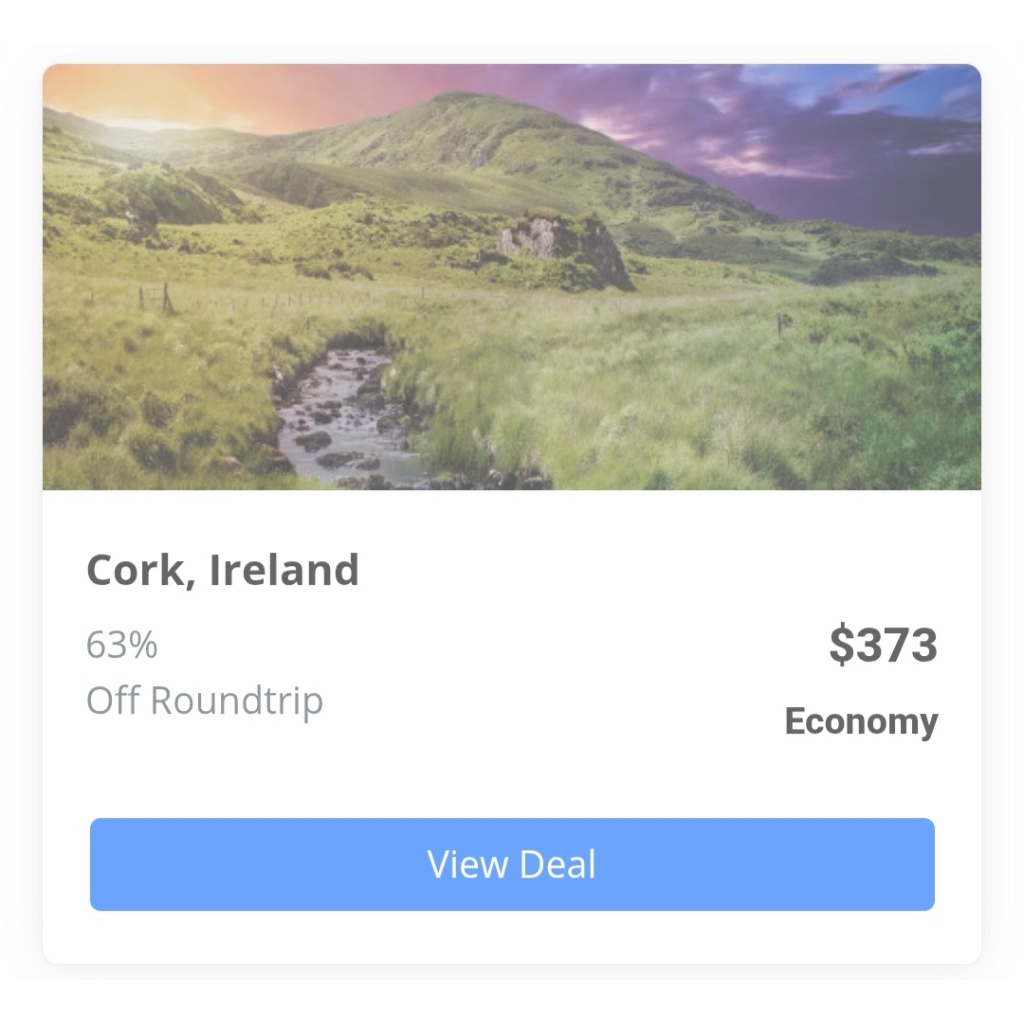Click the word Ireland in the title

click(x=284, y=569)
